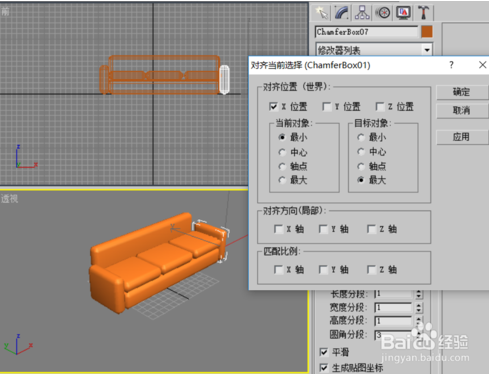489x374 pixels.
Task: Click the 透视 viewport label
Action: [10, 199]
